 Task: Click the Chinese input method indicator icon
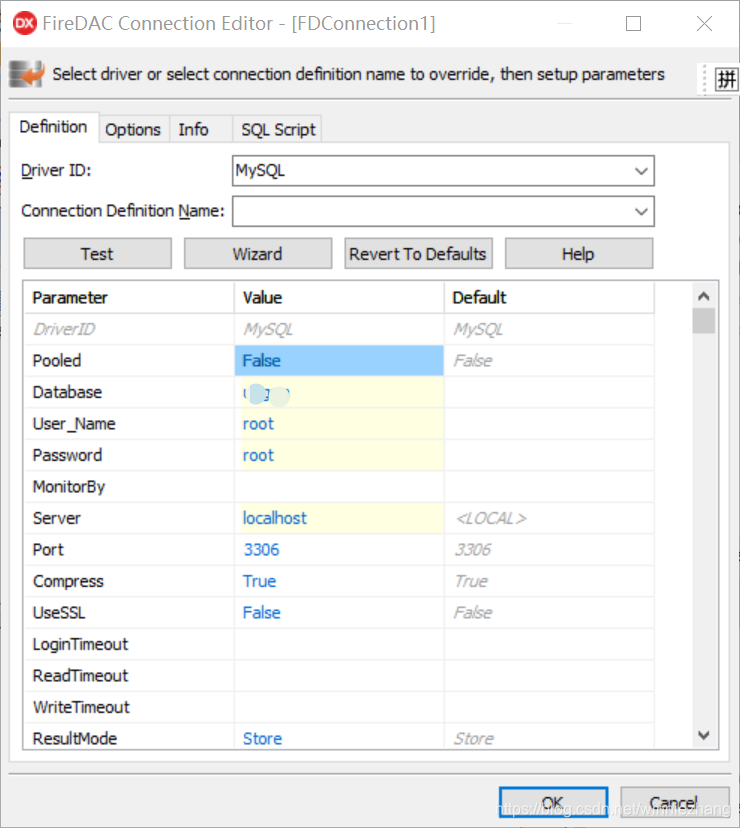[x=726, y=80]
